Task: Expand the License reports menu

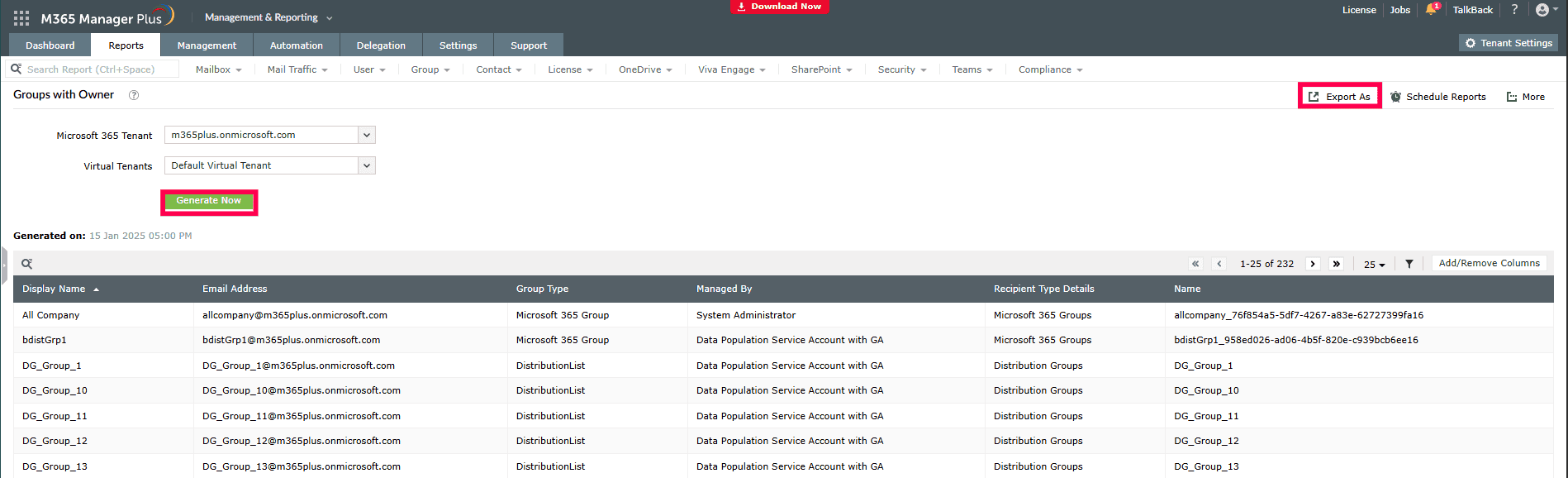Action: click(x=570, y=69)
